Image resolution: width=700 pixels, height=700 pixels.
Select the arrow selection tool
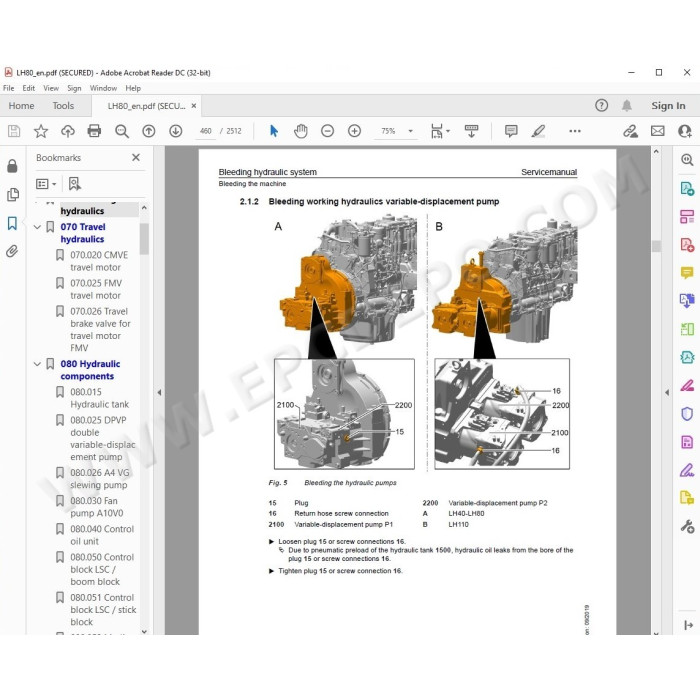274,131
